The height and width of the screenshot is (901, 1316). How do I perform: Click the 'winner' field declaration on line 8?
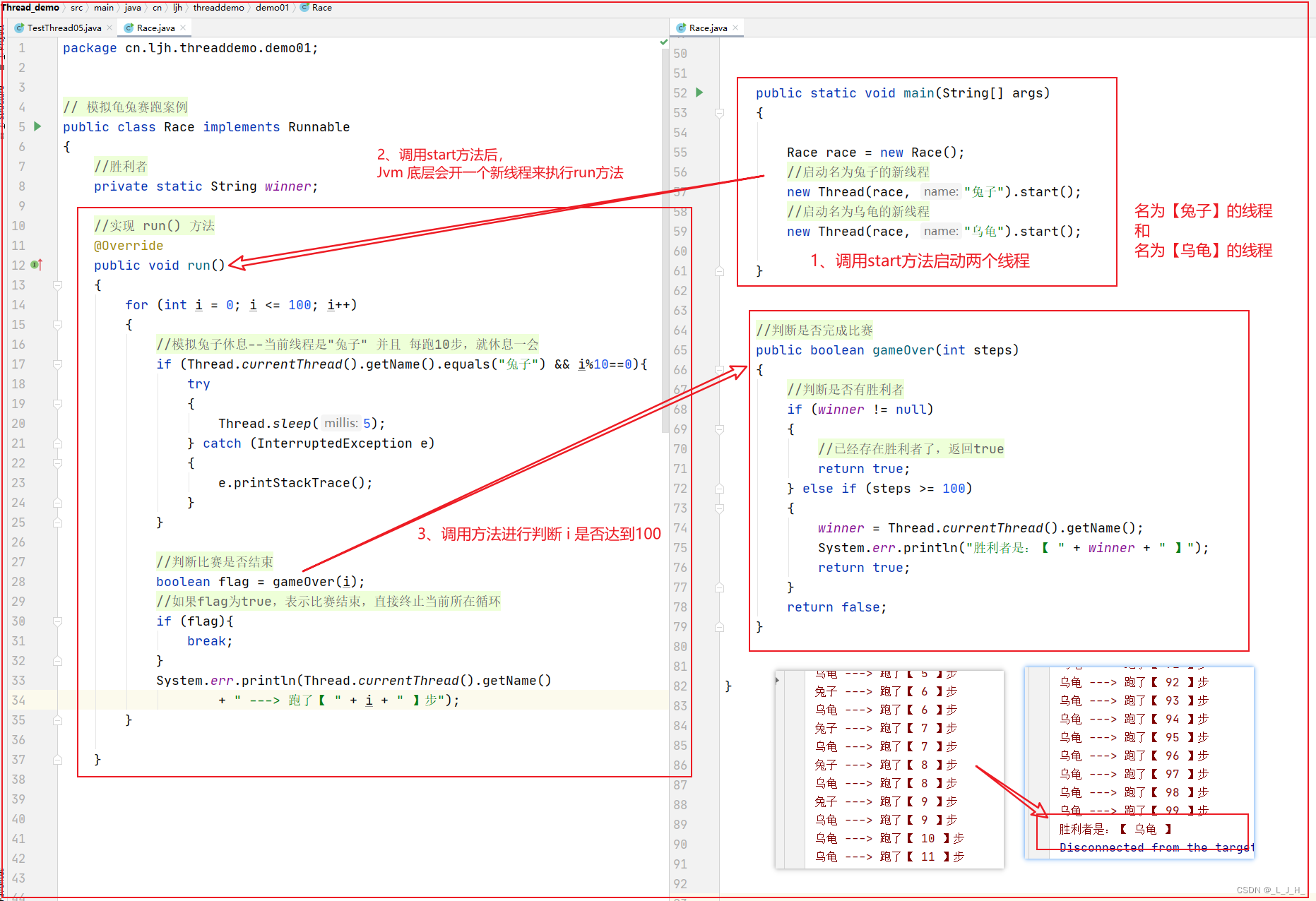[x=287, y=186]
